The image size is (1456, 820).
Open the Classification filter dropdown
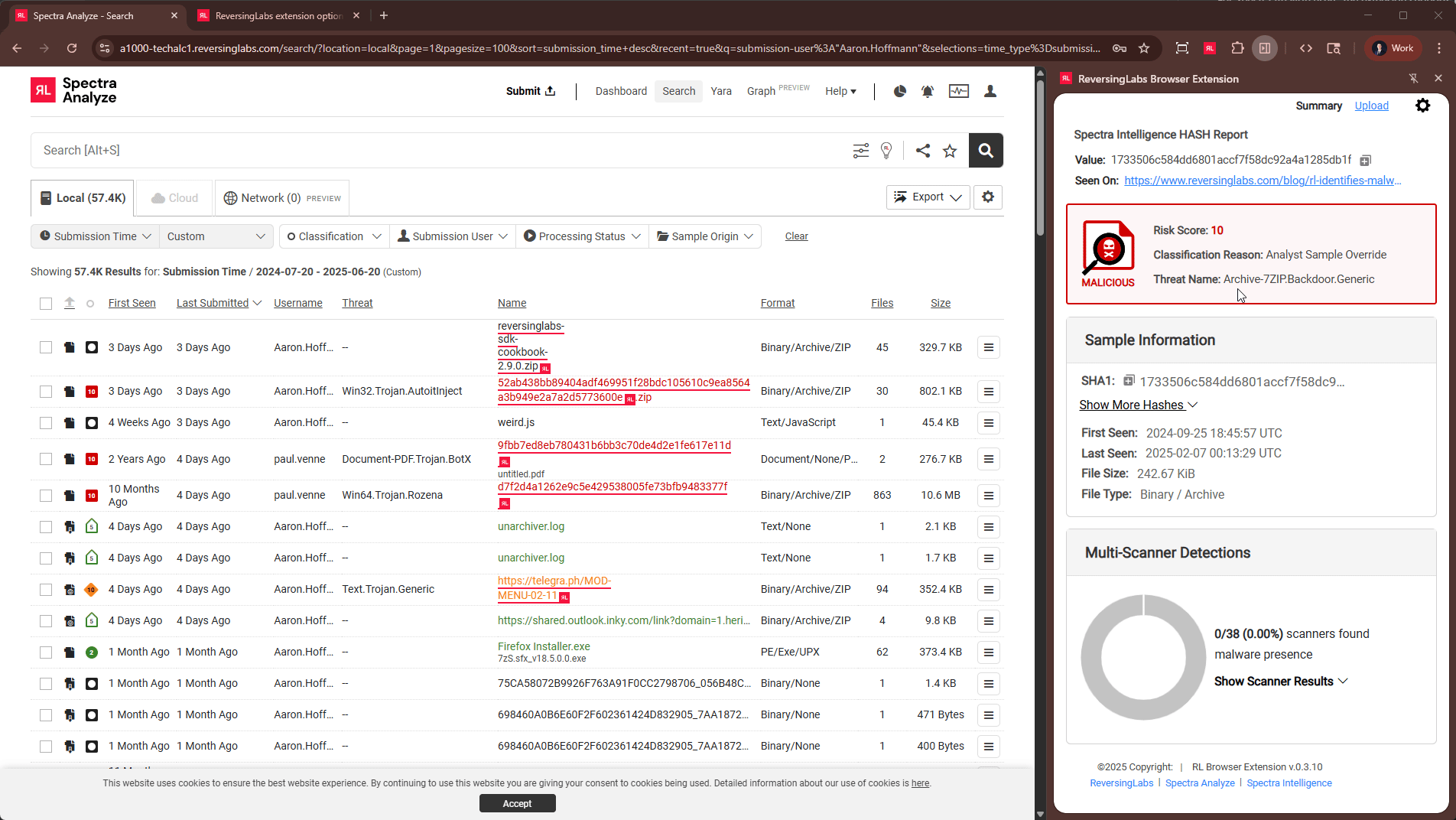(x=334, y=236)
